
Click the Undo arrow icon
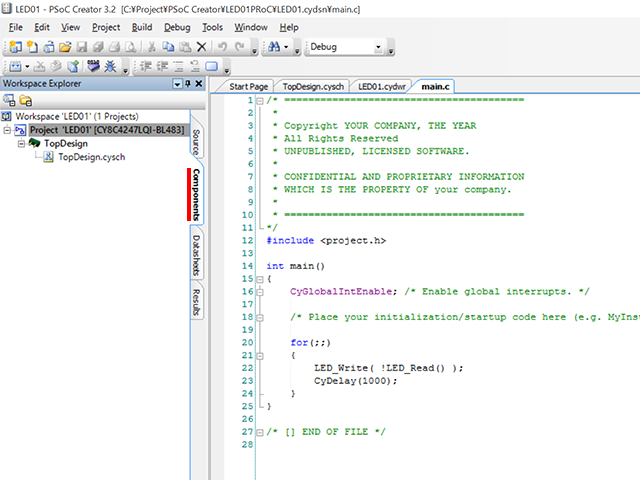(222, 47)
